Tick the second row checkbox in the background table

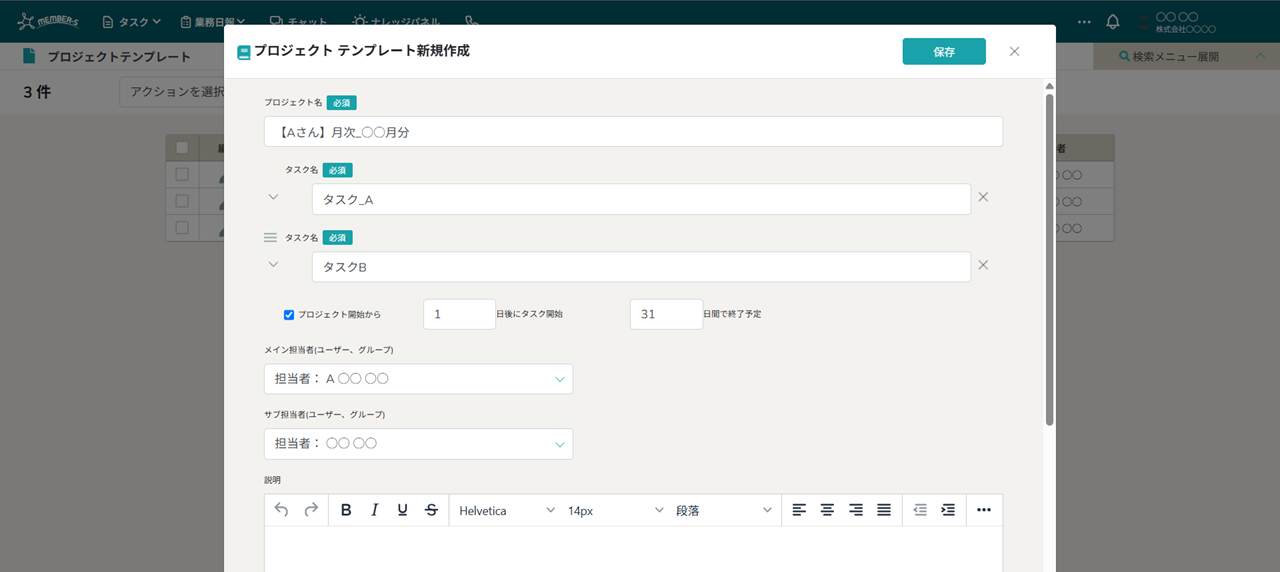182,201
